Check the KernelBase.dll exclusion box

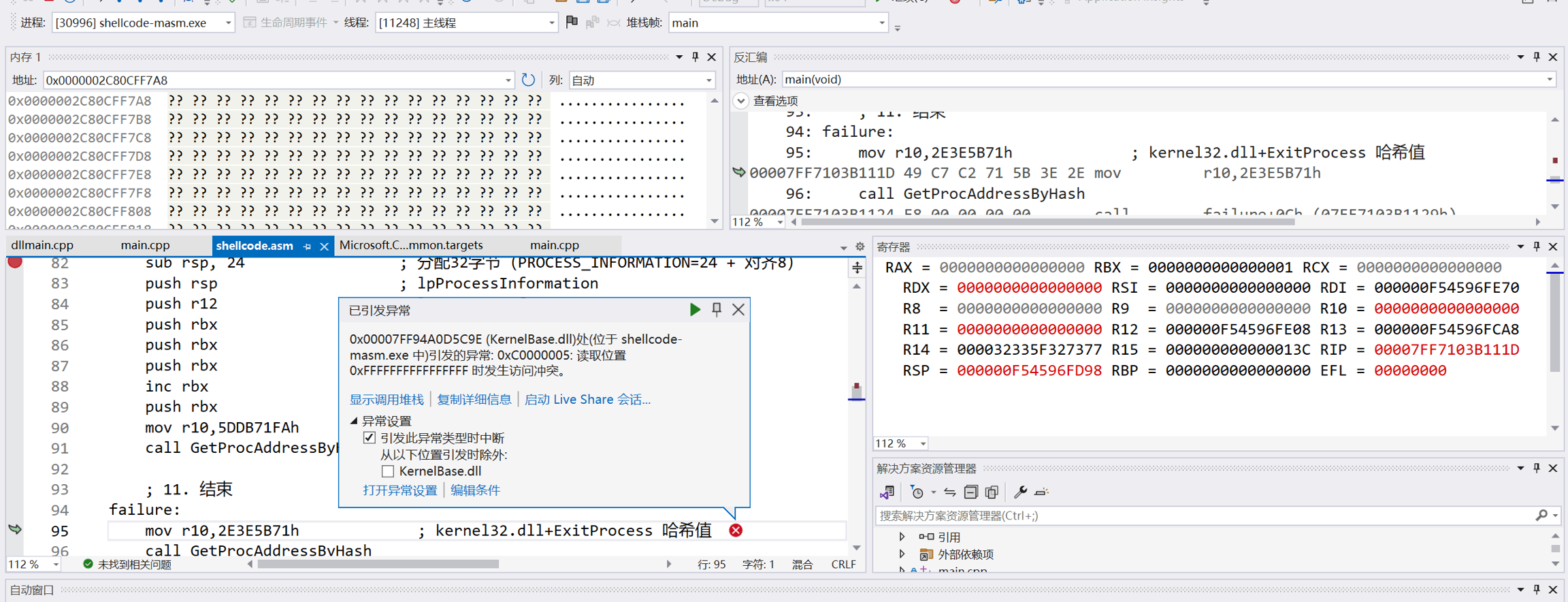pyautogui.click(x=388, y=471)
